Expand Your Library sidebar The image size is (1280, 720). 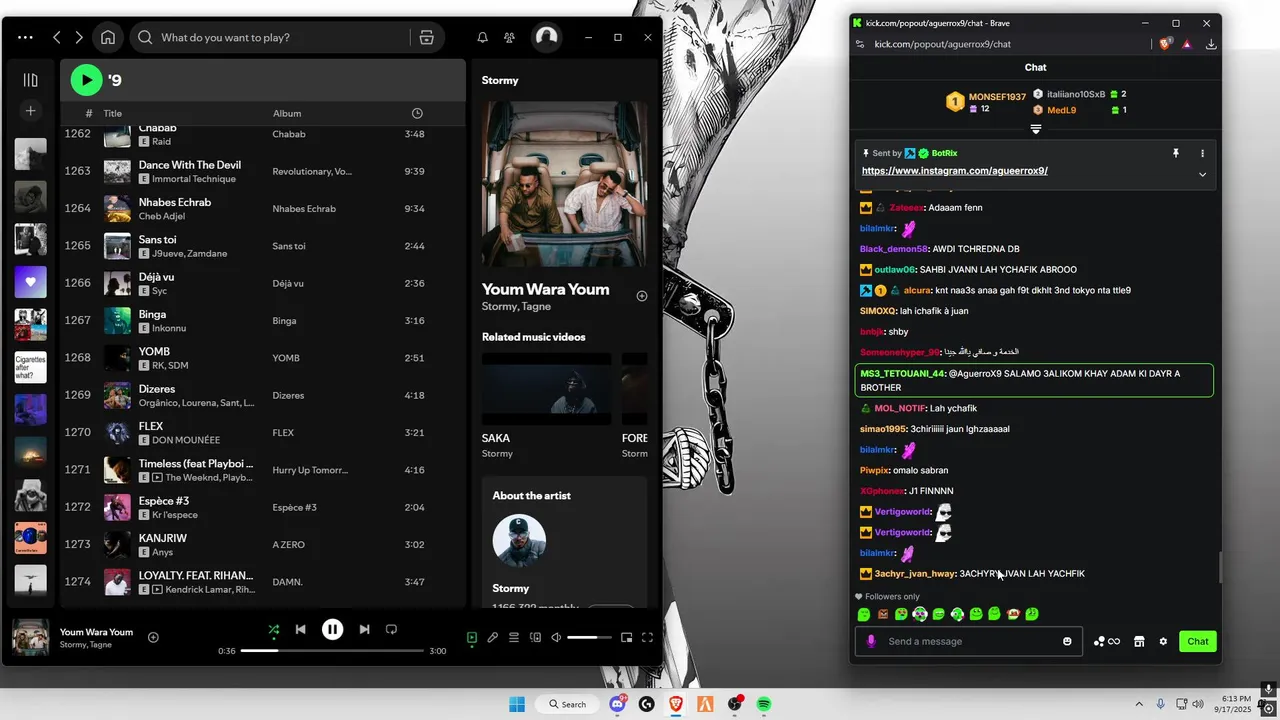tap(30, 80)
